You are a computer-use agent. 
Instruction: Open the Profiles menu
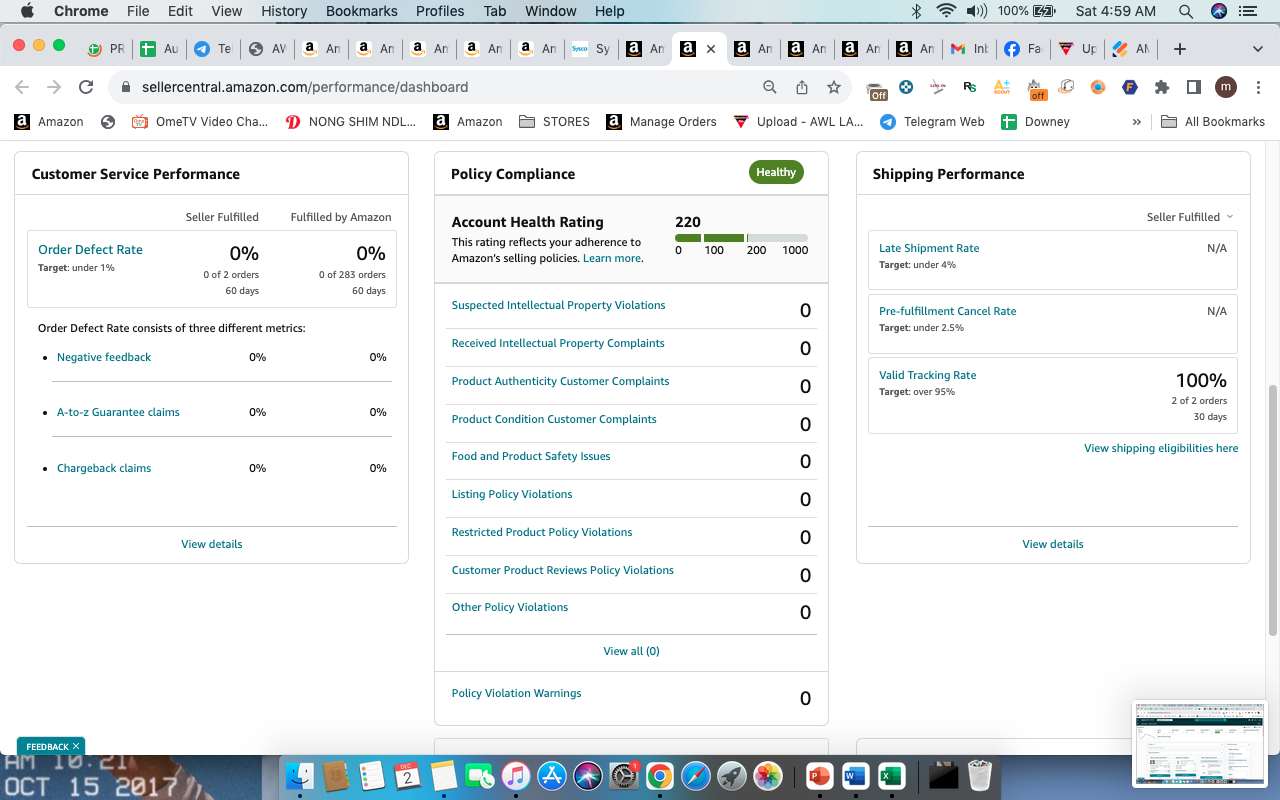(x=440, y=11)
